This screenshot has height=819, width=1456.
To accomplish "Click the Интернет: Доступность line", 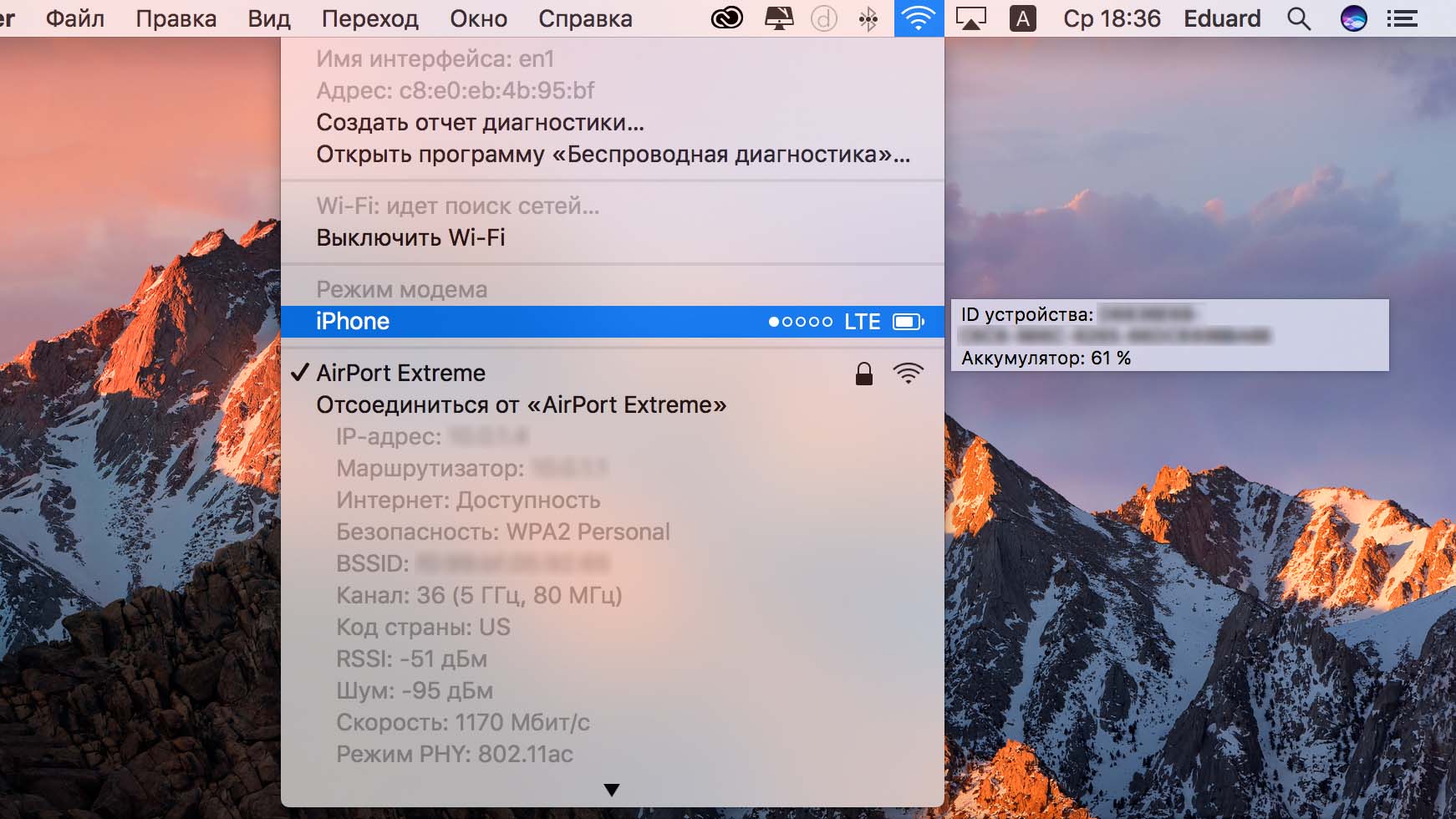I will 468,501.
